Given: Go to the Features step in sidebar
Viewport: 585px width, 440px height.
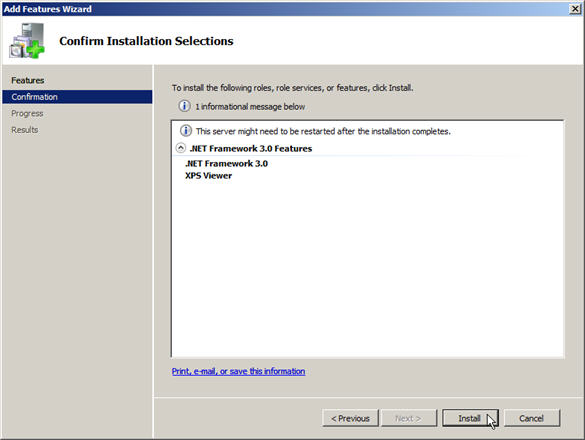Looking at the screenshot, I should (x=28, y=80).
